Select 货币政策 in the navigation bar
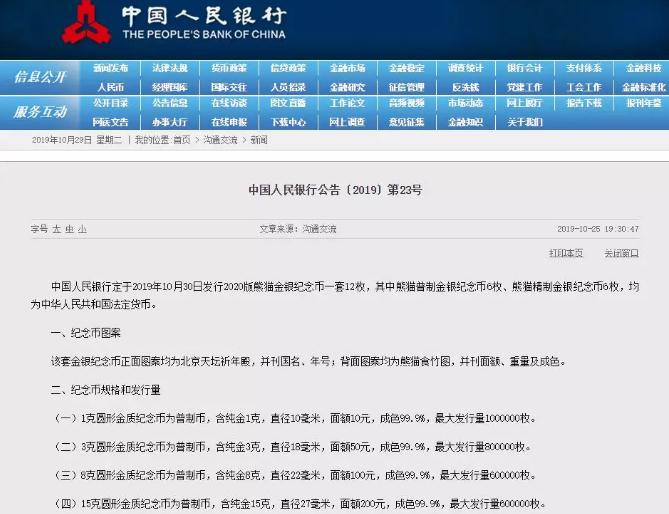The image size is (669, 514). (229, 68)
